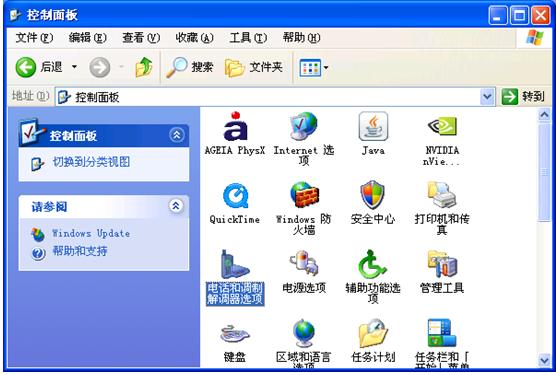The height and width of the screenshot is (375, 556).
Task: Open the AGEIA PhysX icon
Action: (x=235, y=127)
